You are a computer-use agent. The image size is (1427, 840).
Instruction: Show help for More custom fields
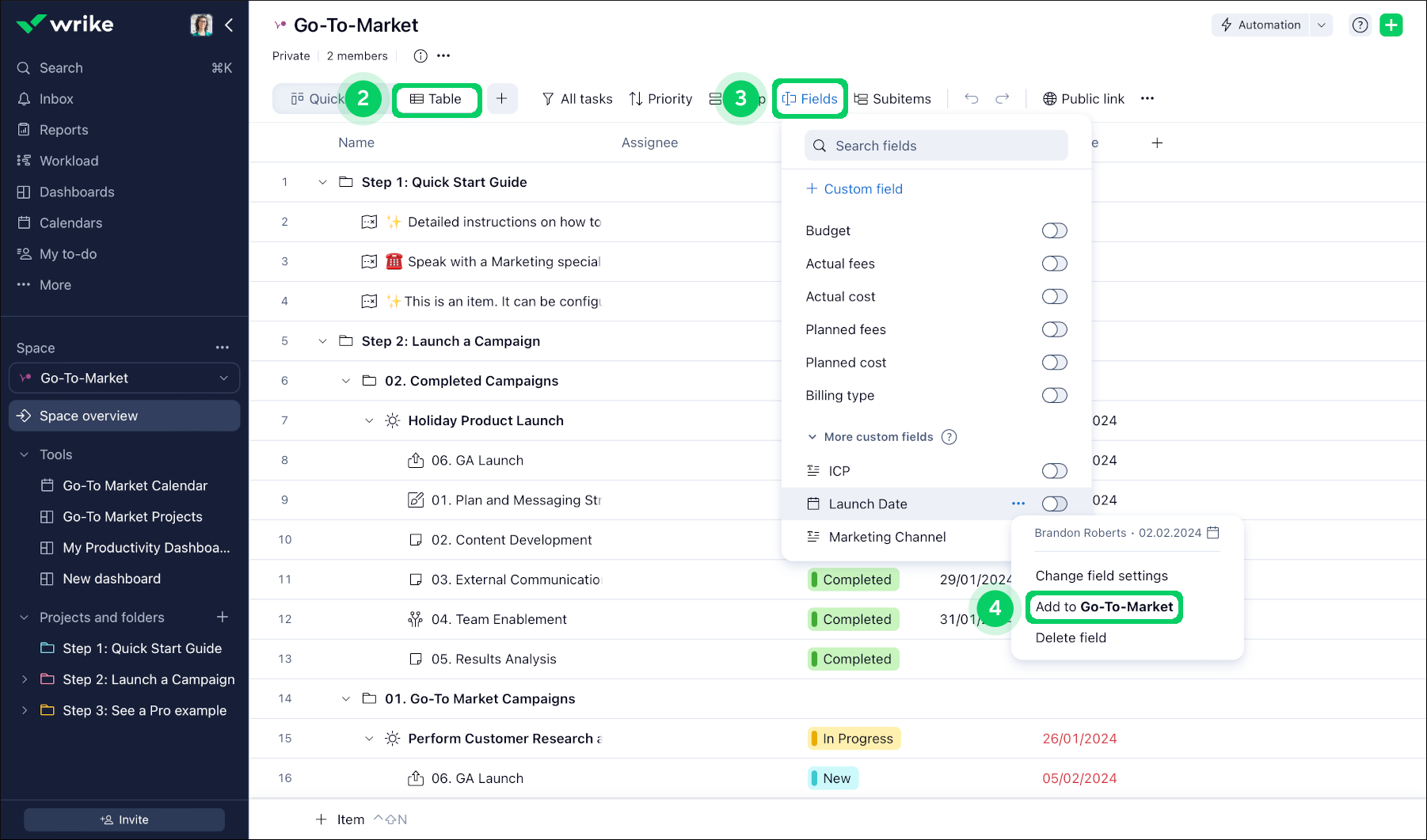tap(949, 437)
